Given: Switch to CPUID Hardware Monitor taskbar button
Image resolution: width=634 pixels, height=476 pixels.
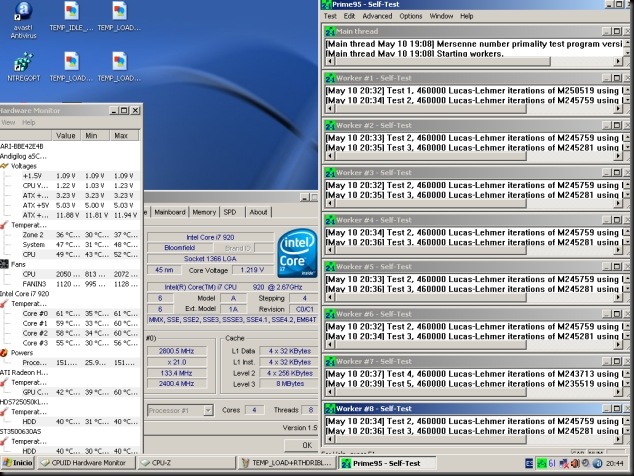Looking at the screenshot, I should (x=86, y=463).
